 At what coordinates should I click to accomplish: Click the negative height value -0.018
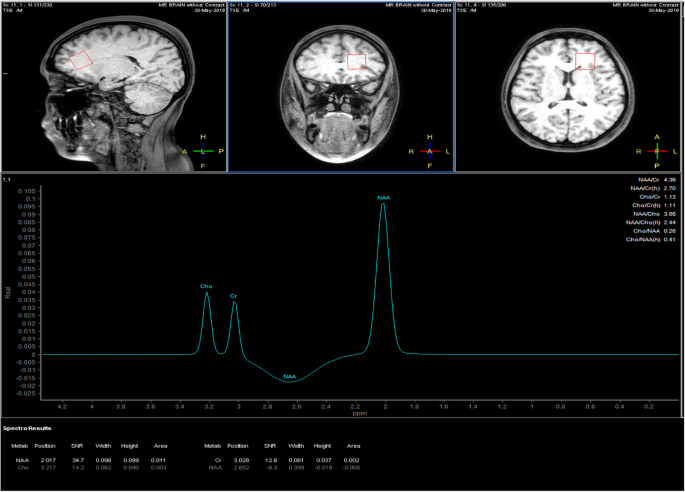click(x=322, y=468)
